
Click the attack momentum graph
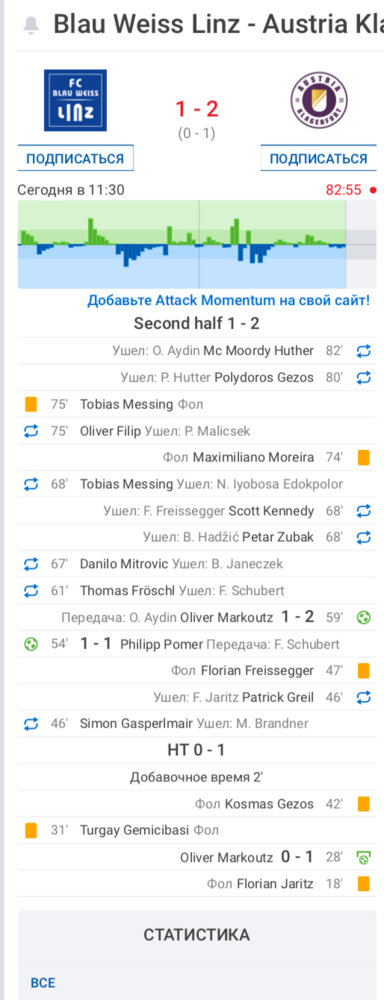(182, 245)
